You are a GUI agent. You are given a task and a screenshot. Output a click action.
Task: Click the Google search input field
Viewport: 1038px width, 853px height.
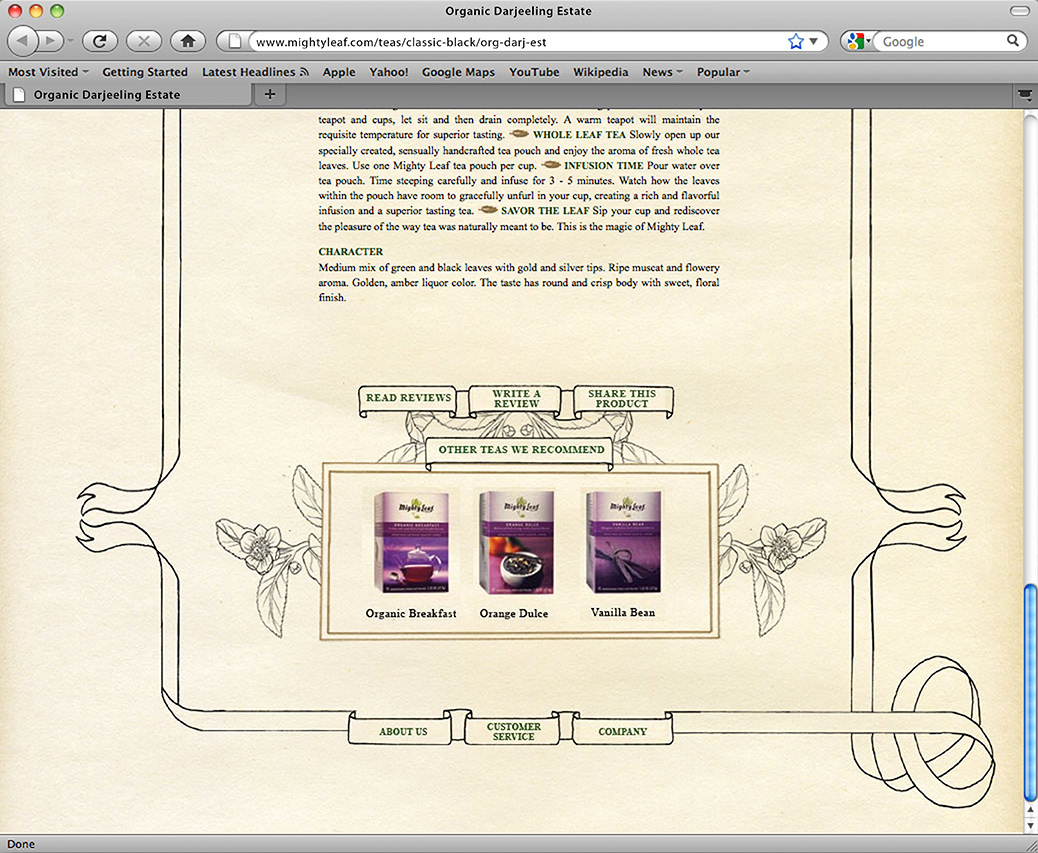pos(943,42)
